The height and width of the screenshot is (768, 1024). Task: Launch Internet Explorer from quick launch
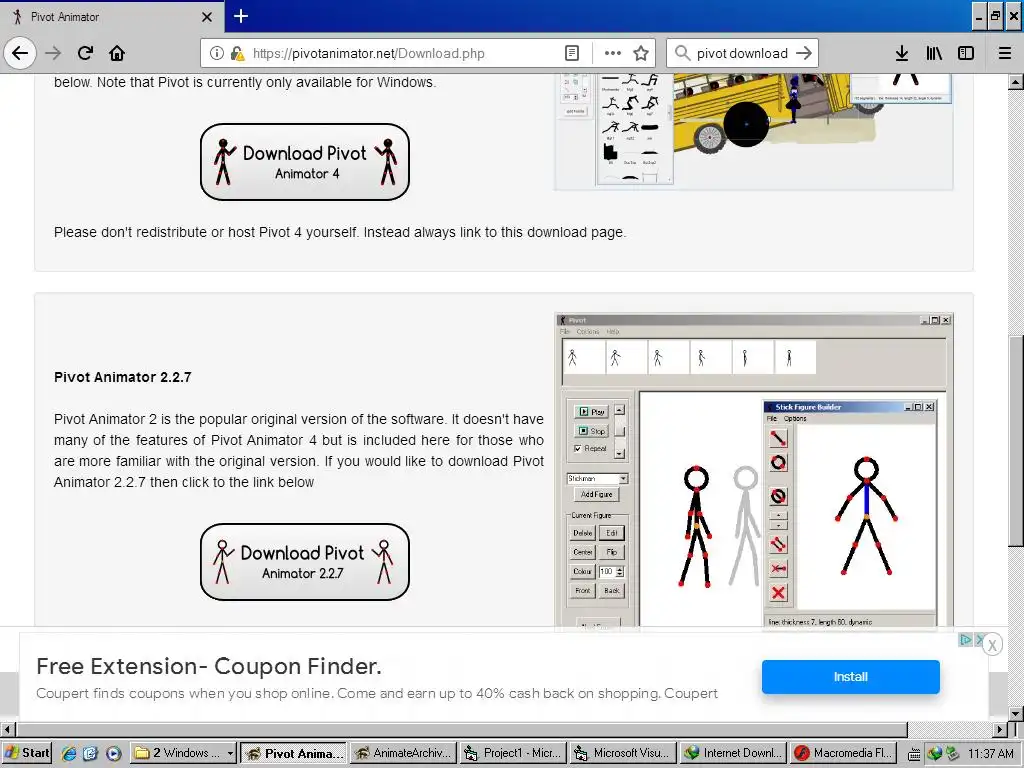point(68,753)
